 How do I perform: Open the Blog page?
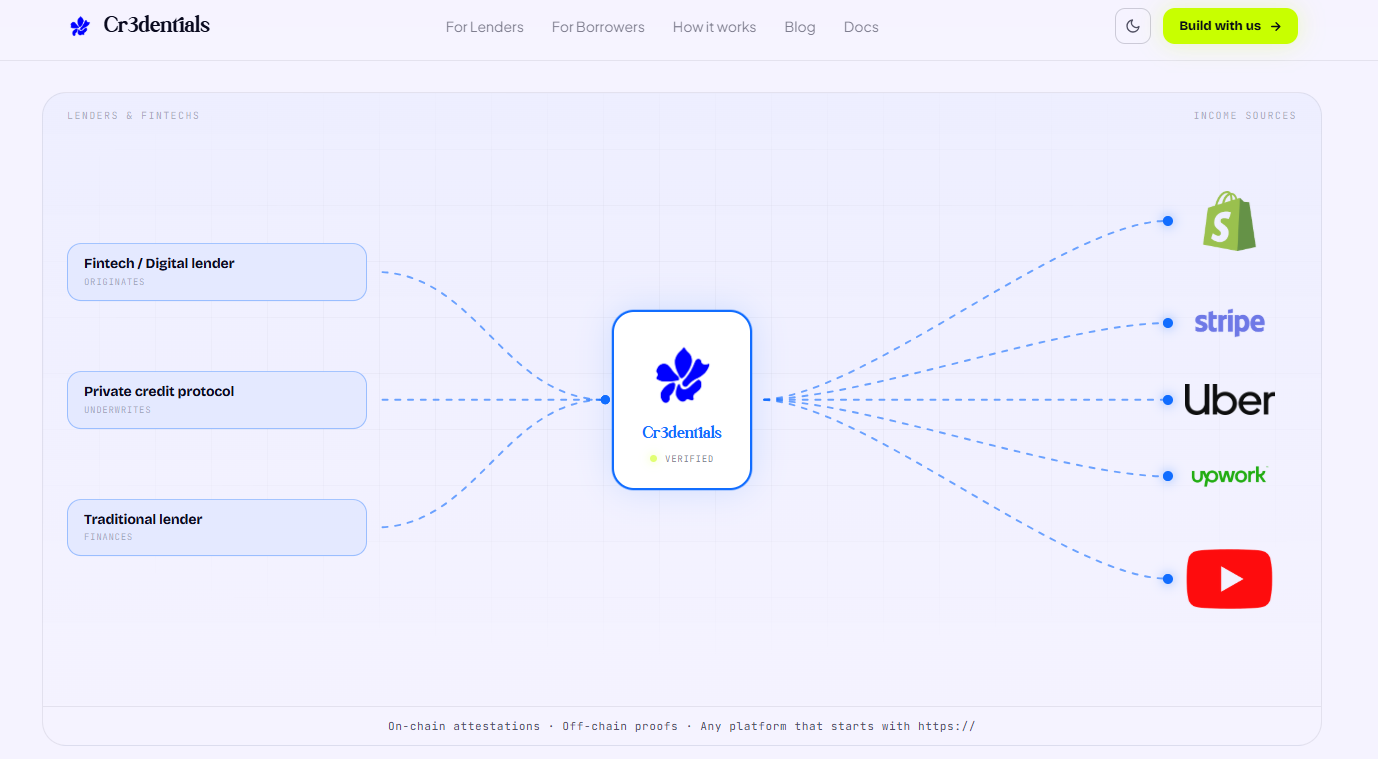800,27
